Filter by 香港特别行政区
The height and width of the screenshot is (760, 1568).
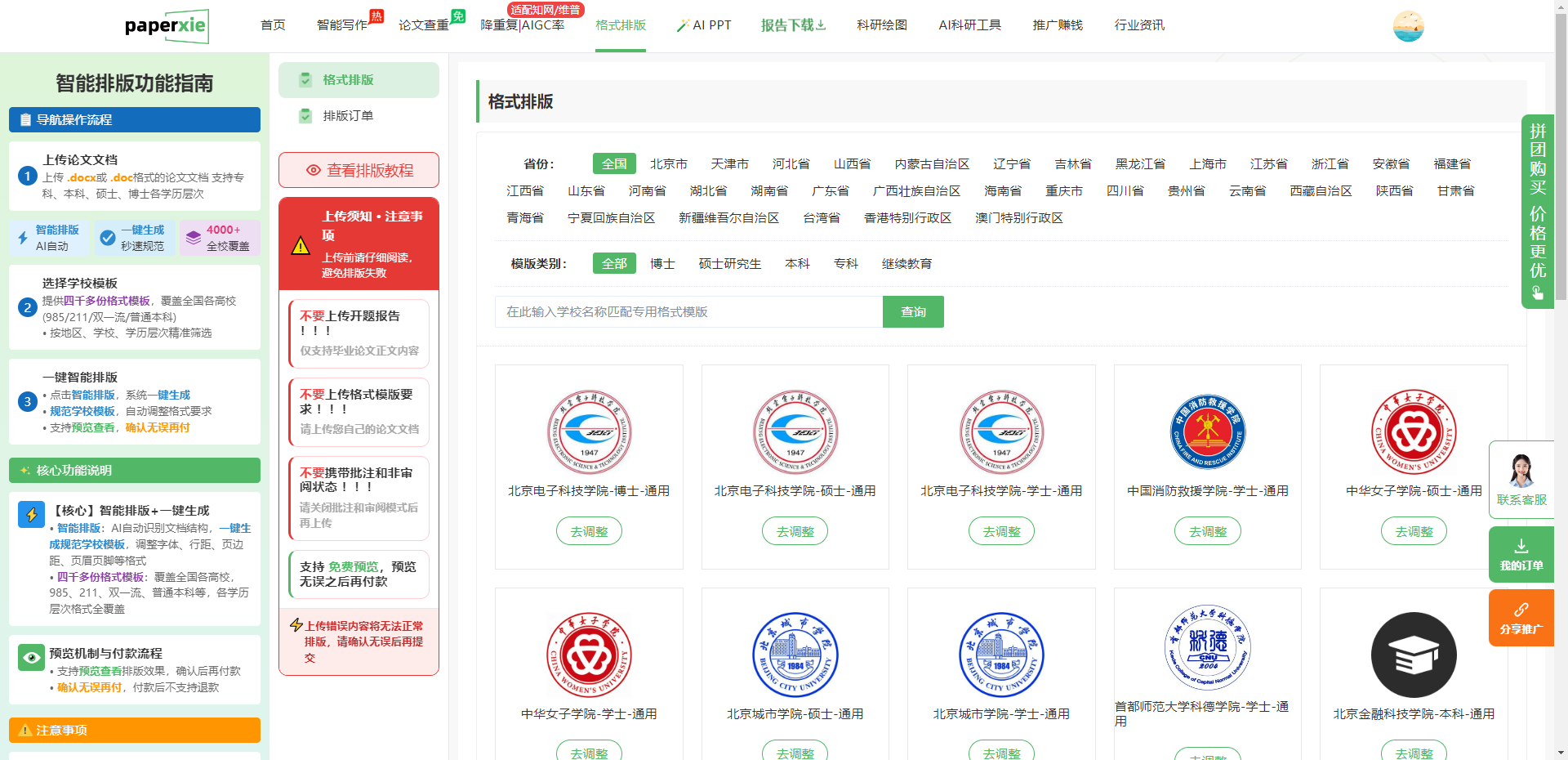pyautogui.click(x=907, y=218)
